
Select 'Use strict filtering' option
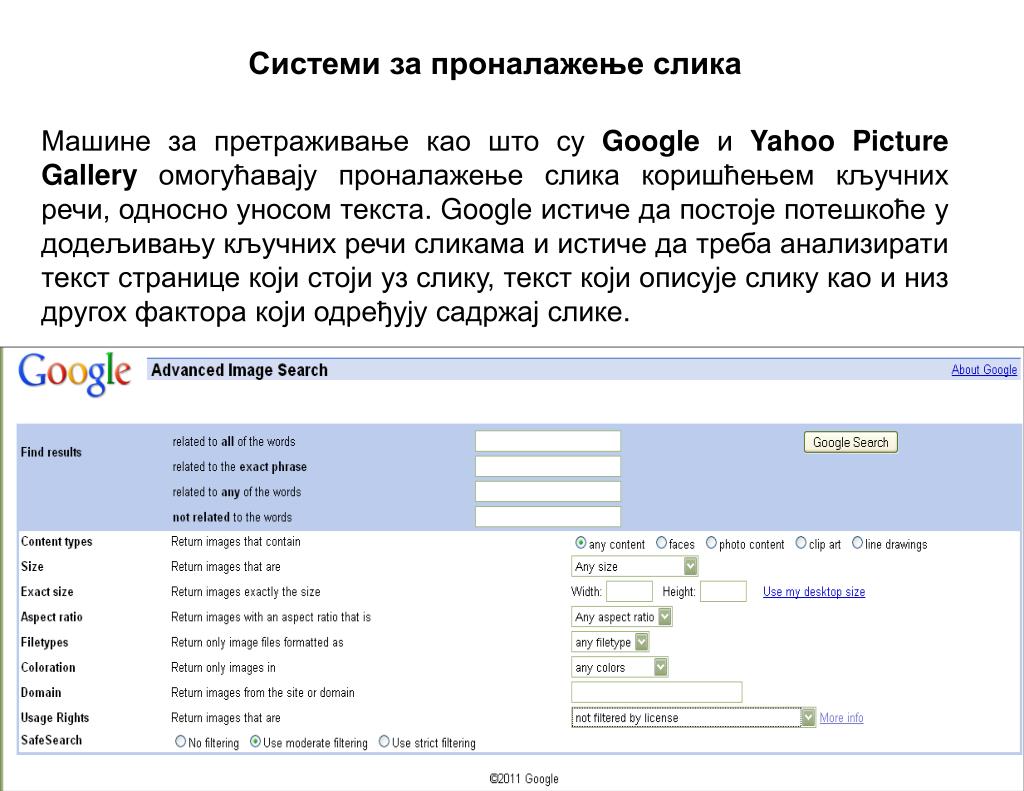pyautogui.click(x=384, y=741)
